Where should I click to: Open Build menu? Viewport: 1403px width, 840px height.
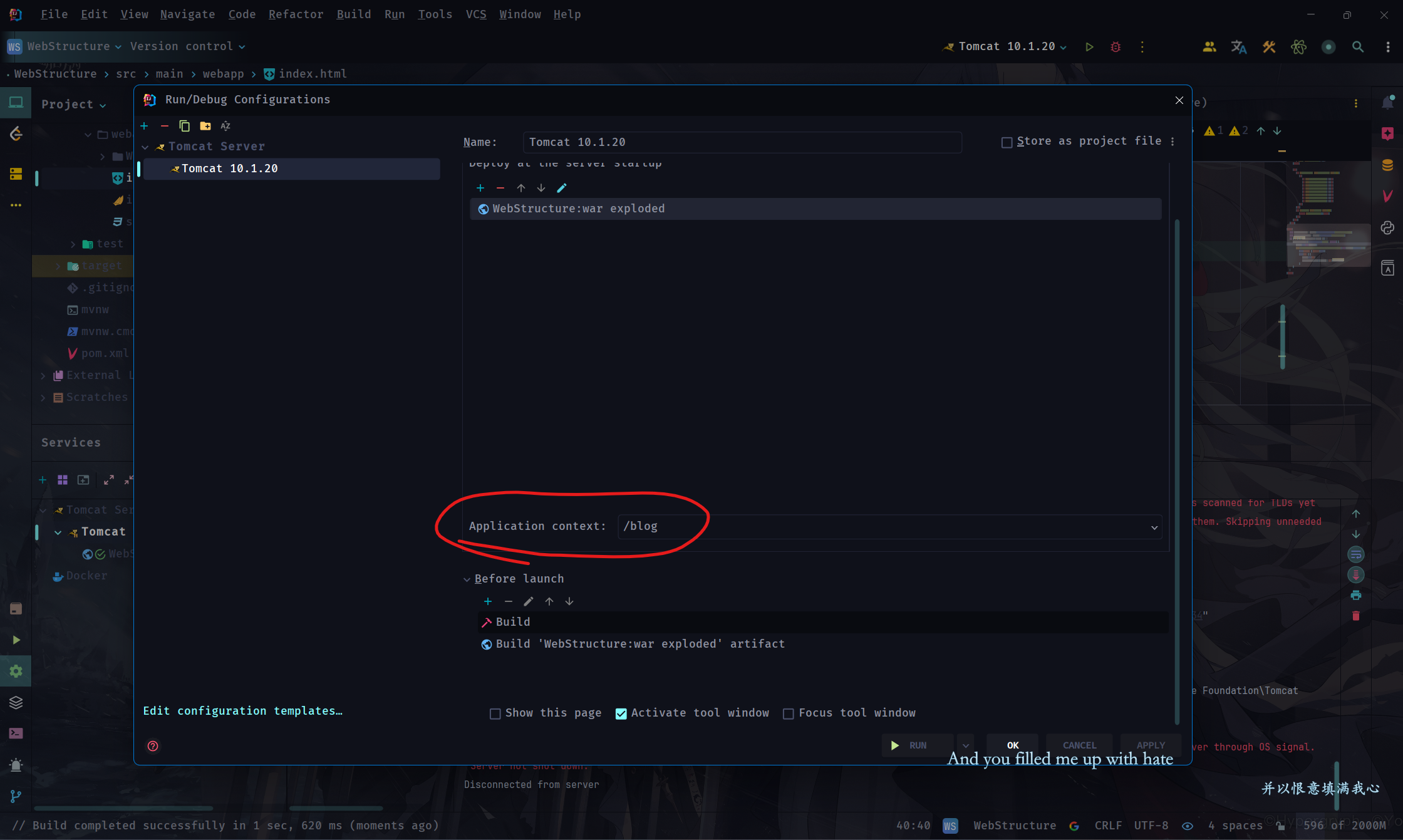click(x=353, y=14)
